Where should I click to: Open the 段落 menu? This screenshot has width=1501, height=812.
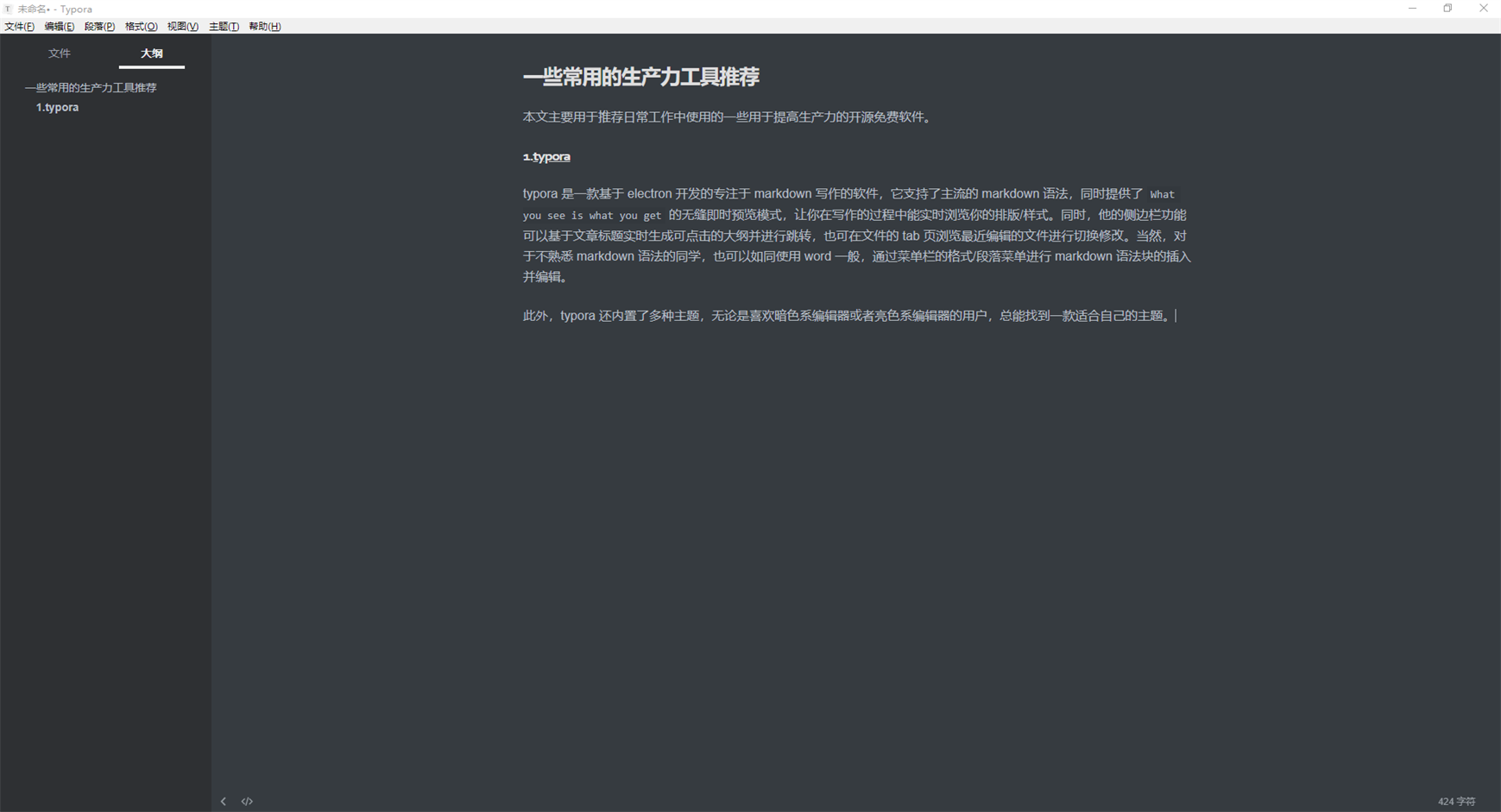(98, 26)
